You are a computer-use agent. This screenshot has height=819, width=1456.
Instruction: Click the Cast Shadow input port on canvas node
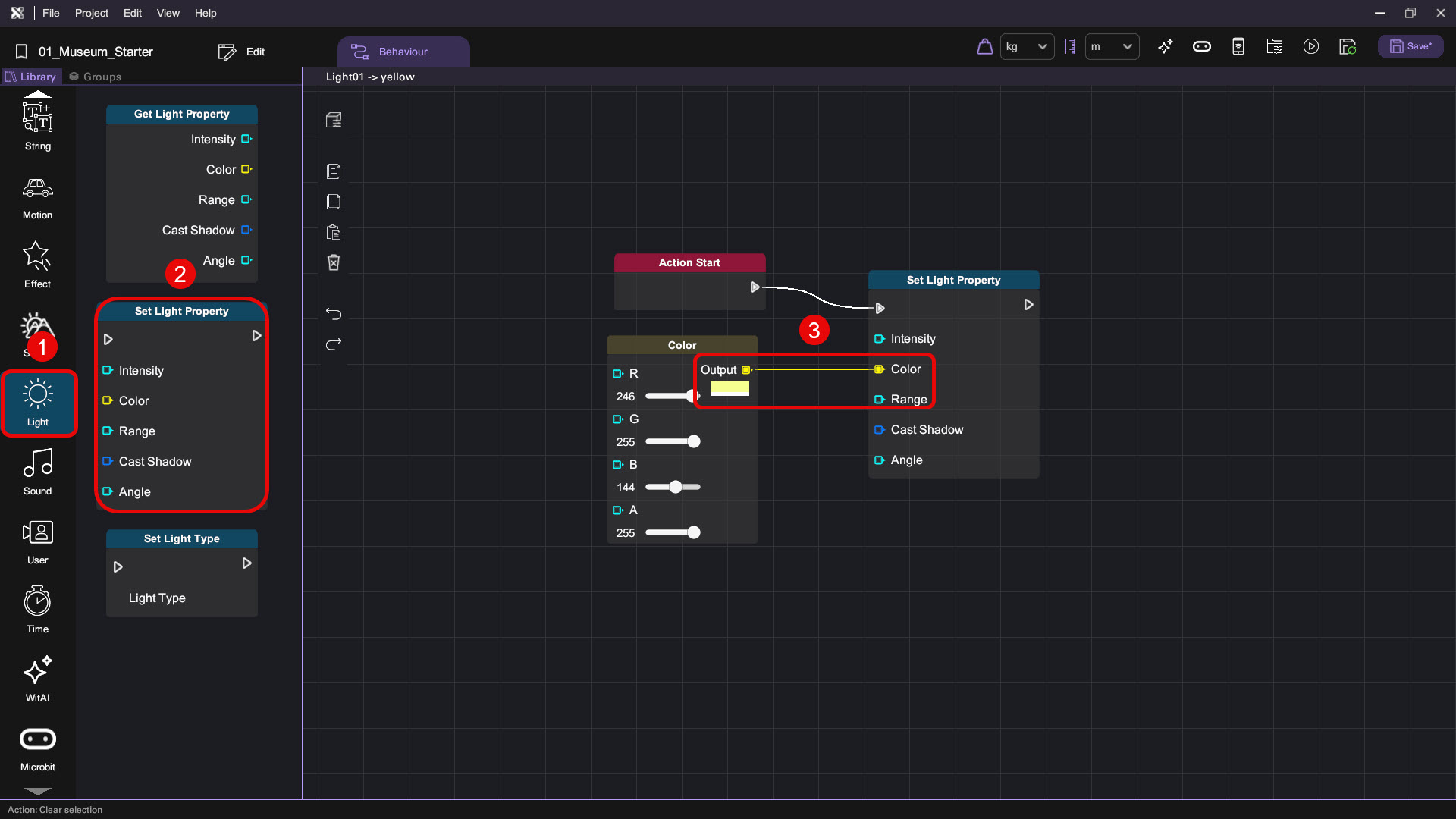pos(879,430)
